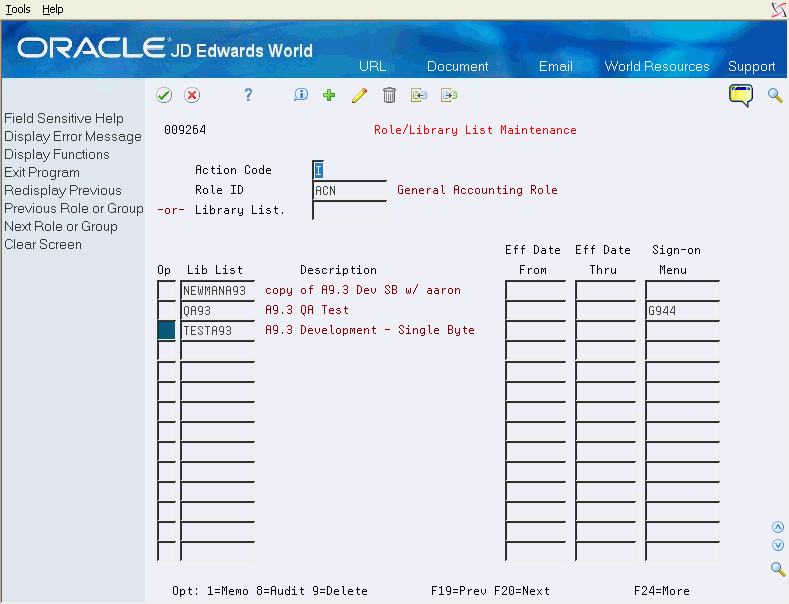Open the yellow chat bubble icon
The width and height of the screenshot is (789, 604).
point(741,95)
